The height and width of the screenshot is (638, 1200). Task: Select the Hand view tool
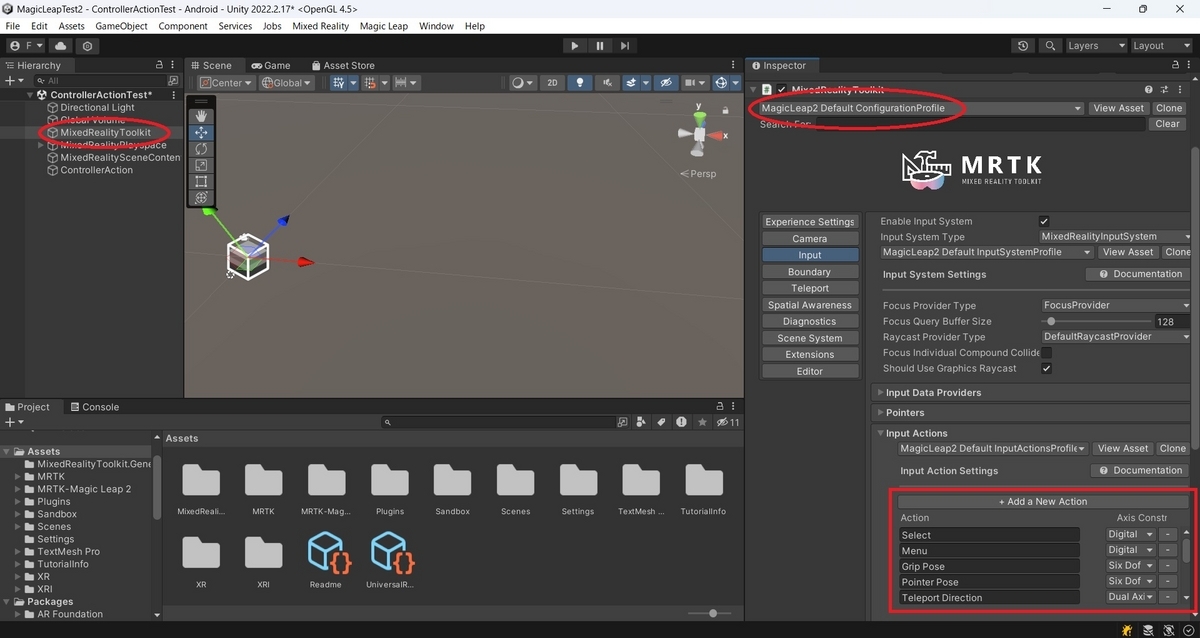pyautogui.click(x=201, y=116)
